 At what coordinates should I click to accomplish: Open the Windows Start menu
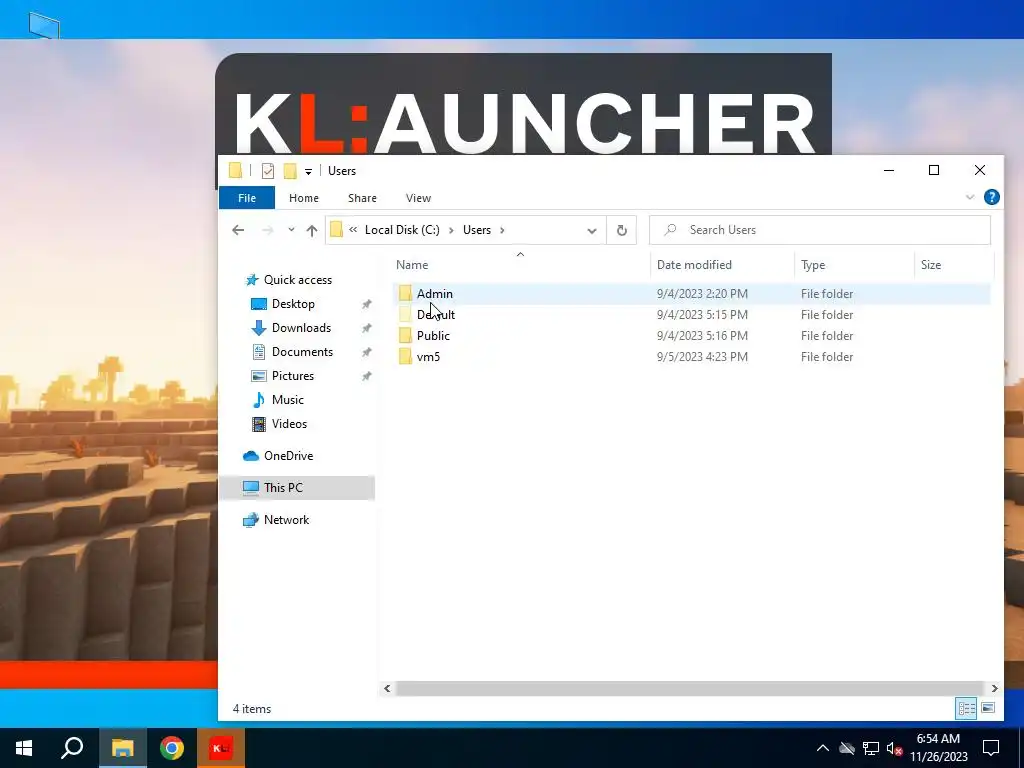[x=24, y=748]
